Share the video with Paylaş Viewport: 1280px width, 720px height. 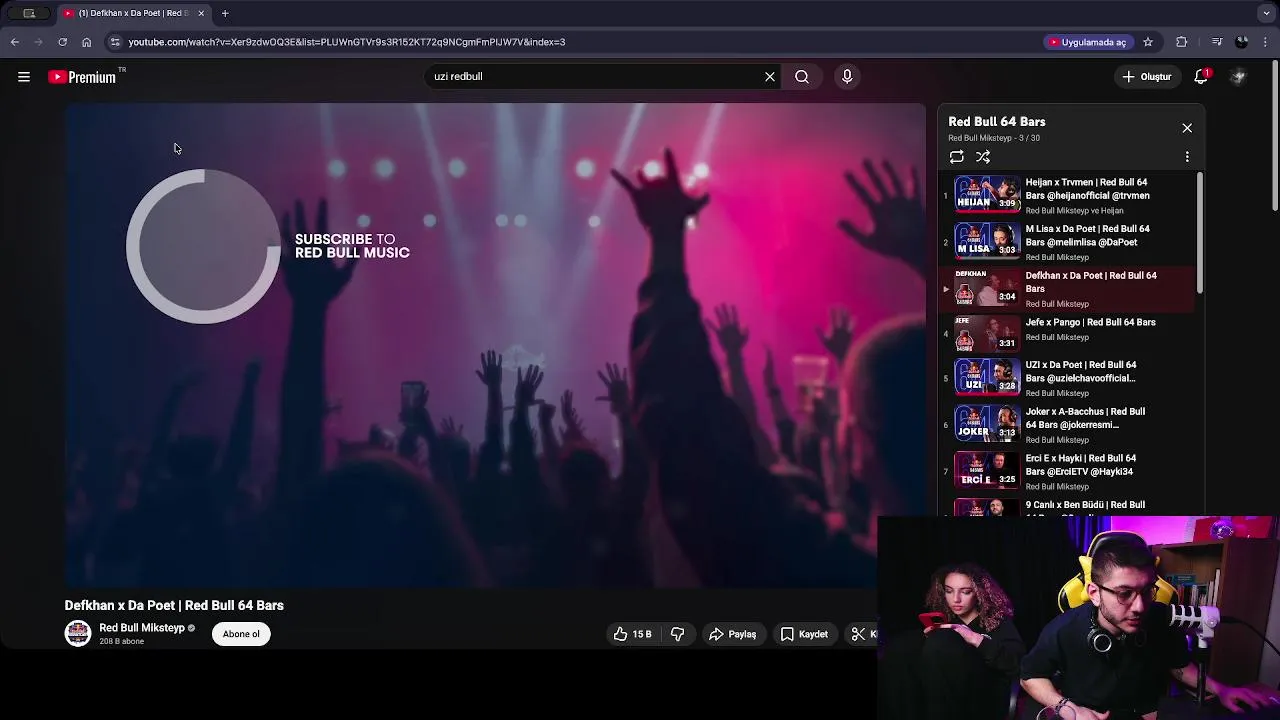pyautogui.click(x=732, y=634)
